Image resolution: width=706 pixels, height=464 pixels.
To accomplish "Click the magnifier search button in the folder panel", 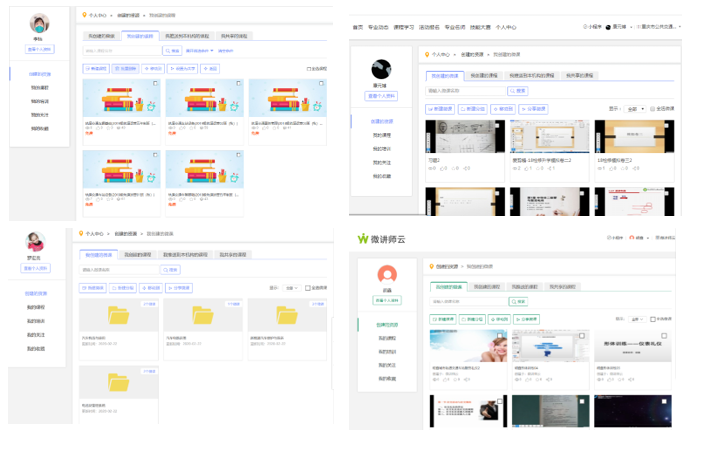I will pyautogui.click(x=170, y=270).
